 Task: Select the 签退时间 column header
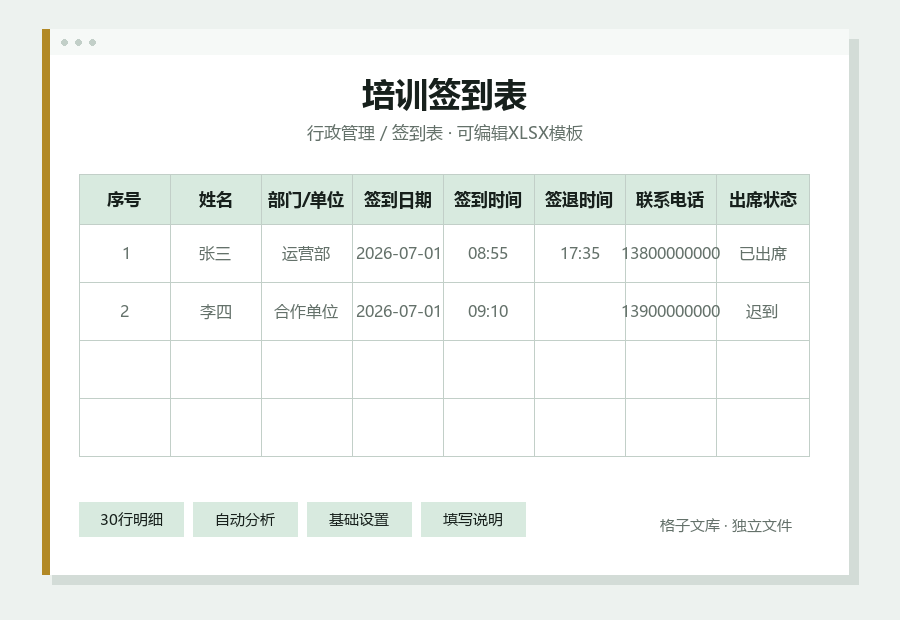click(580, 200)
